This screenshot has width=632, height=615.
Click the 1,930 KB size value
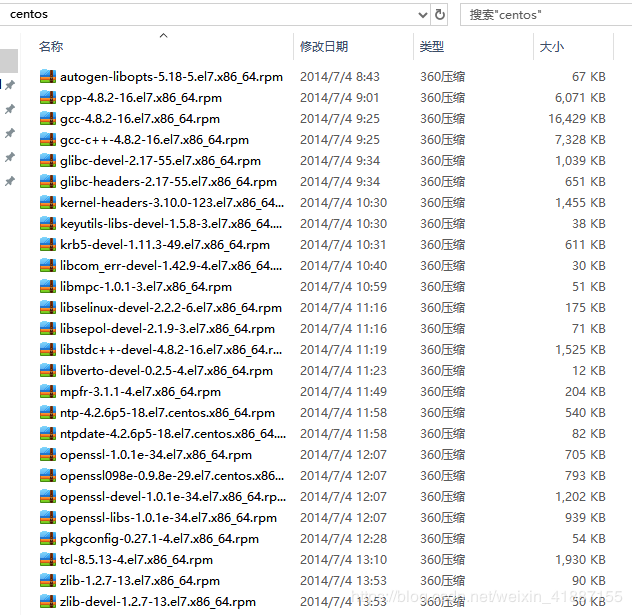pos(580,559)
